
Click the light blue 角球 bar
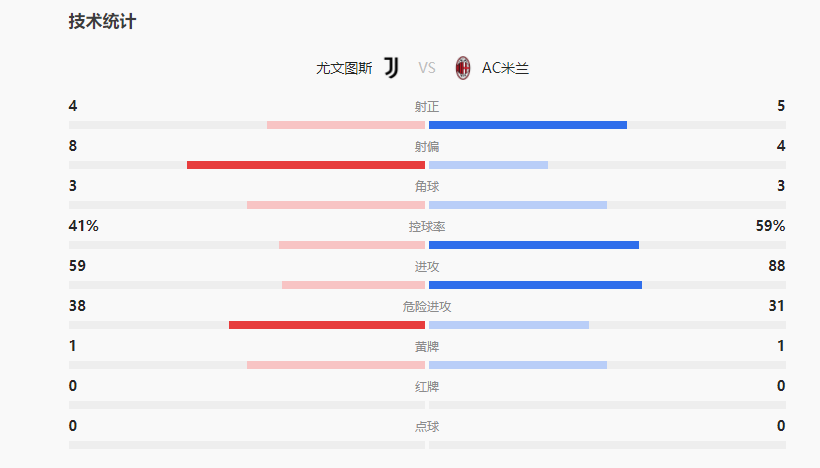point(518,205)
